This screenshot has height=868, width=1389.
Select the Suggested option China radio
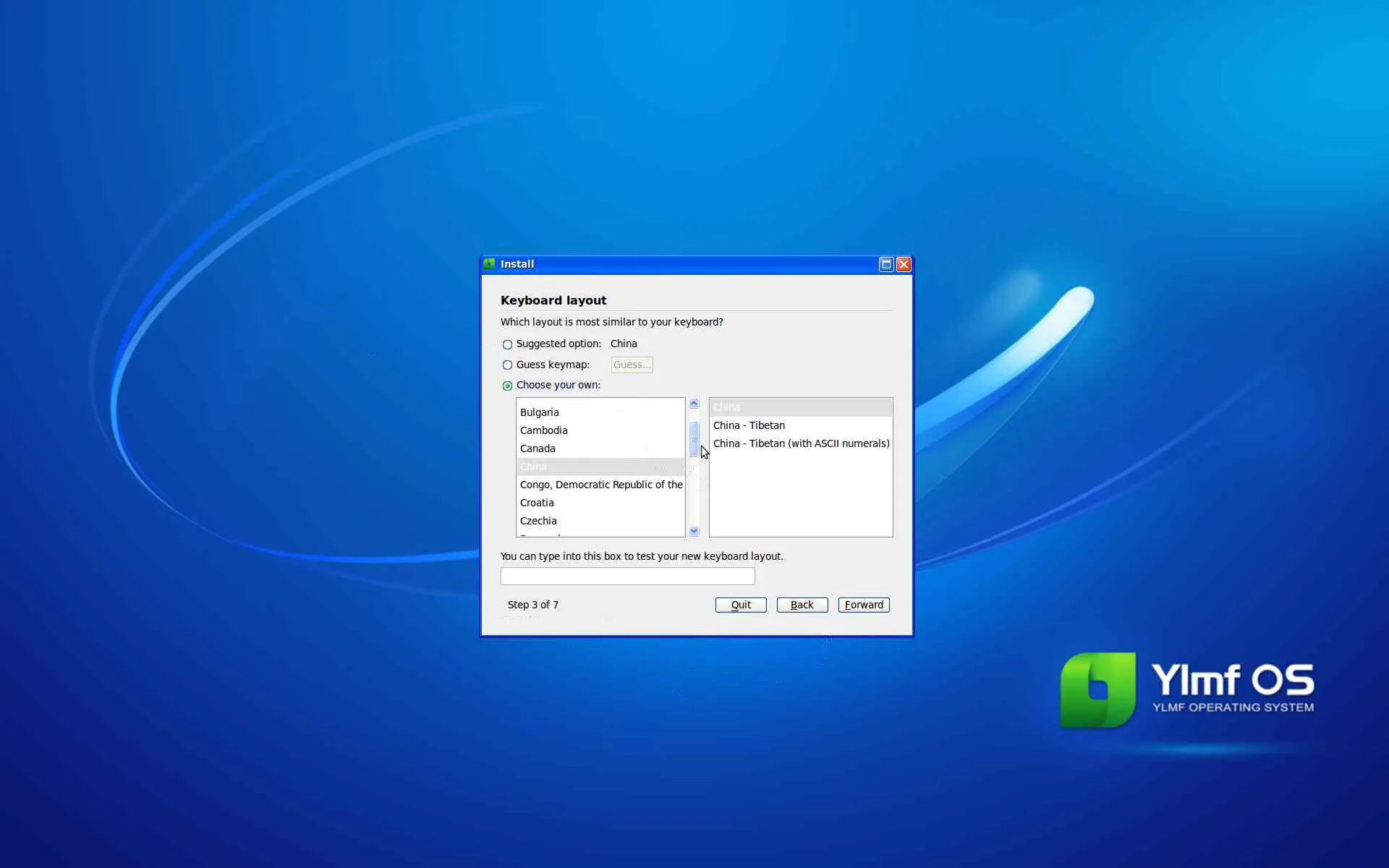click(507, 344)
